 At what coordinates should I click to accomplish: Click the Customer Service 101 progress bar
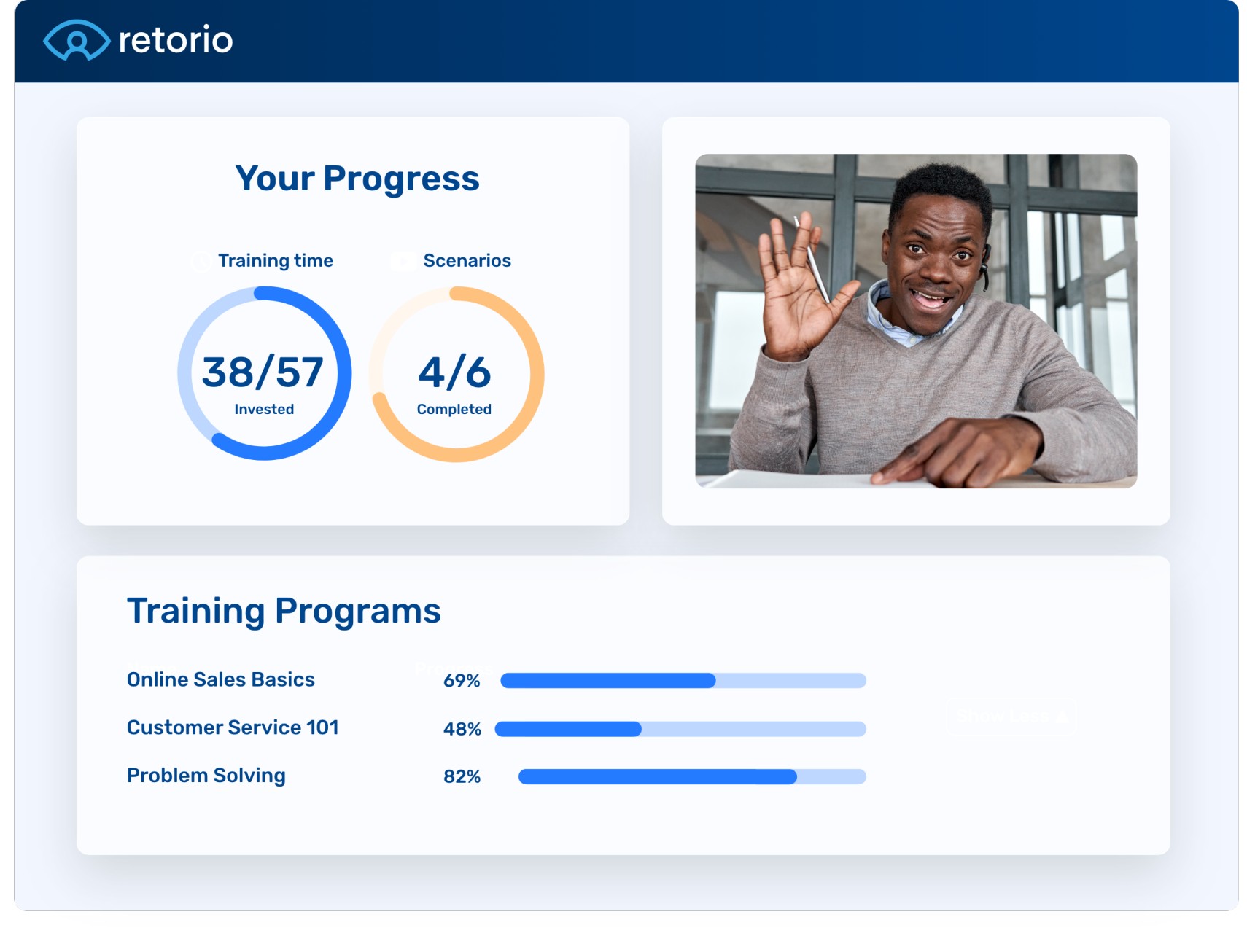pos(680,729)
